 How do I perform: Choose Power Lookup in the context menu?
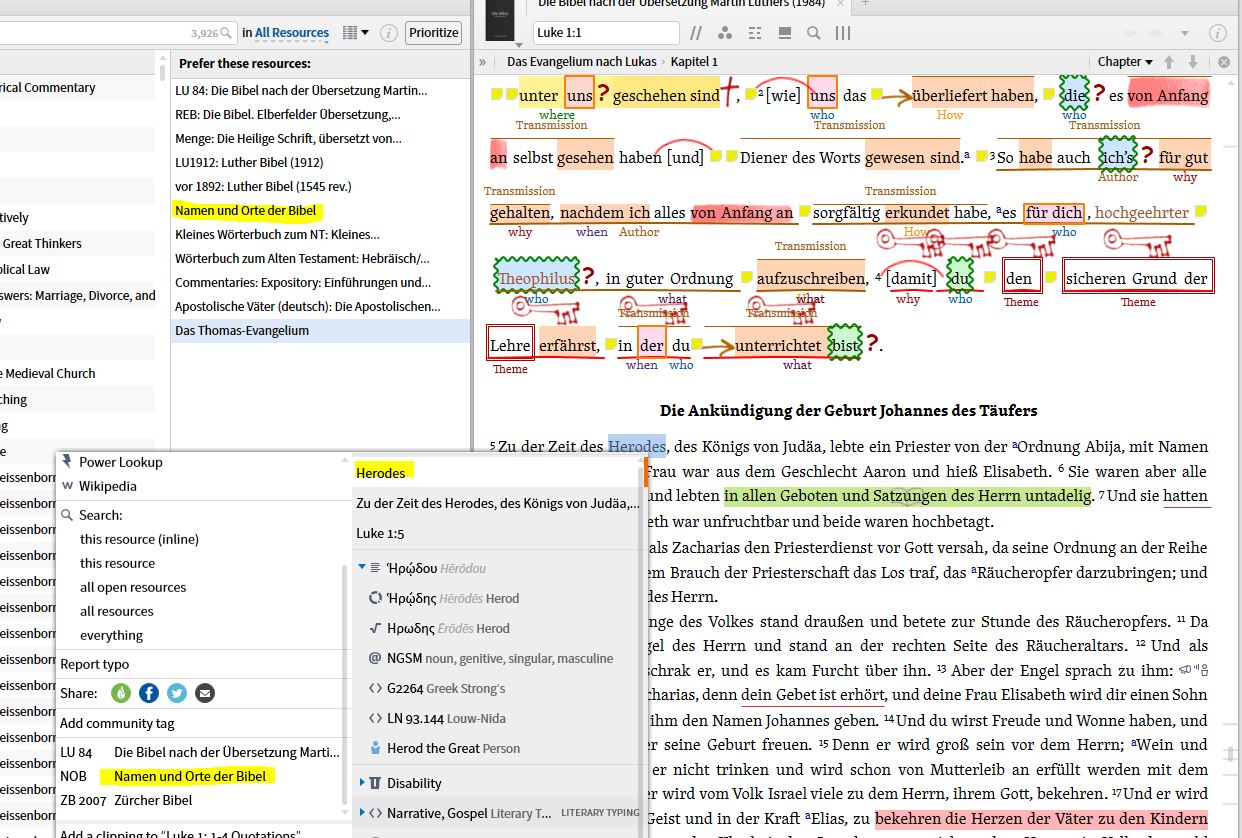pos(120,462)
